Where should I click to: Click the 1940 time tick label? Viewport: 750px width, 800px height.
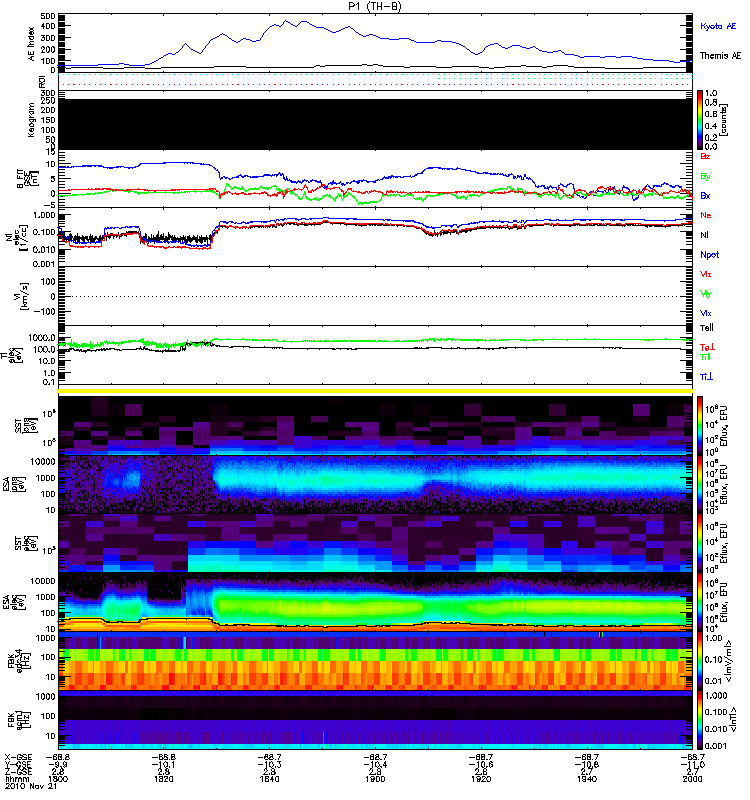[x=587, y=779]
